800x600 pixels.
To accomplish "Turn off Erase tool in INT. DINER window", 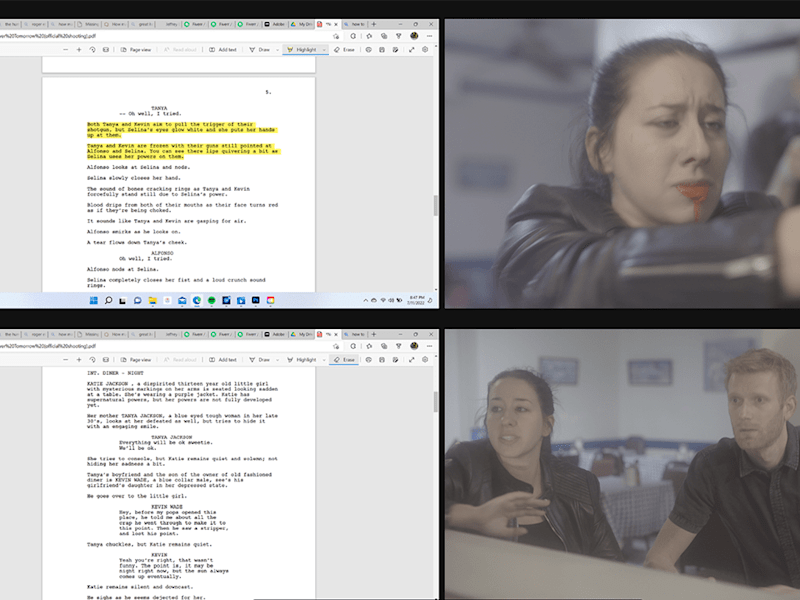I will point(344,360).
